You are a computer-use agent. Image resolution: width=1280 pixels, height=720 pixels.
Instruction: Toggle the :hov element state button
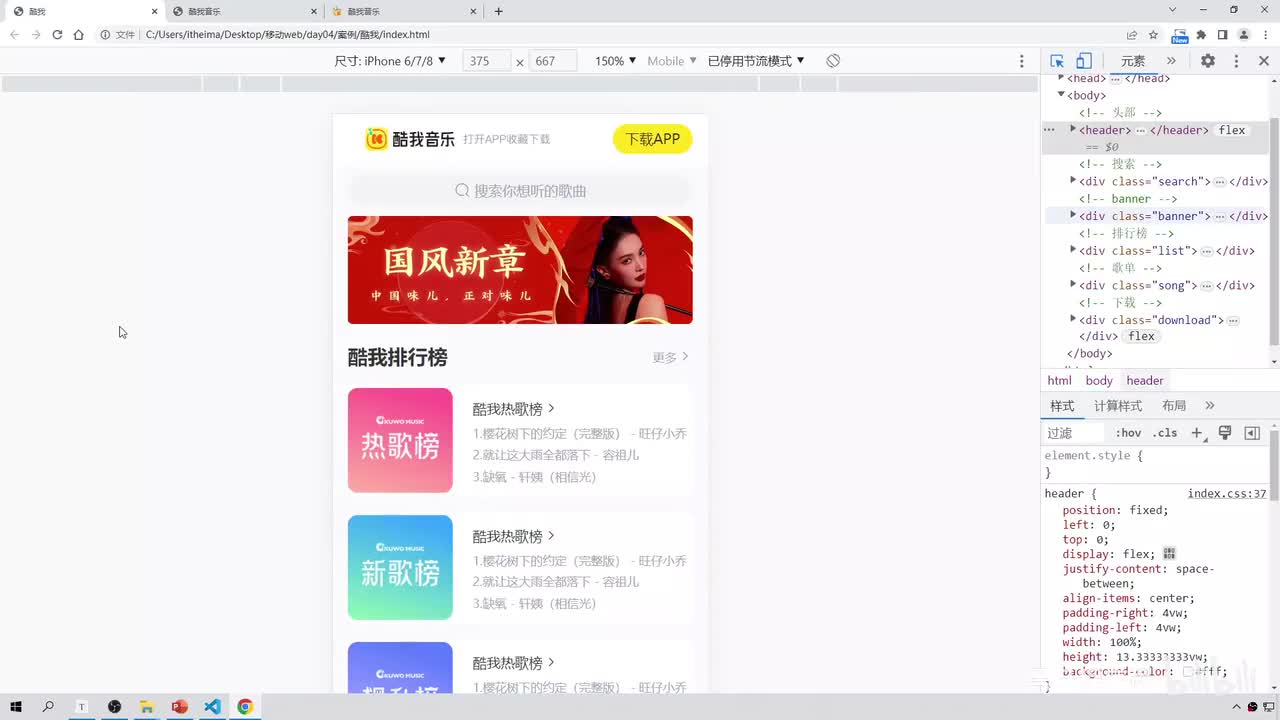1128,433
